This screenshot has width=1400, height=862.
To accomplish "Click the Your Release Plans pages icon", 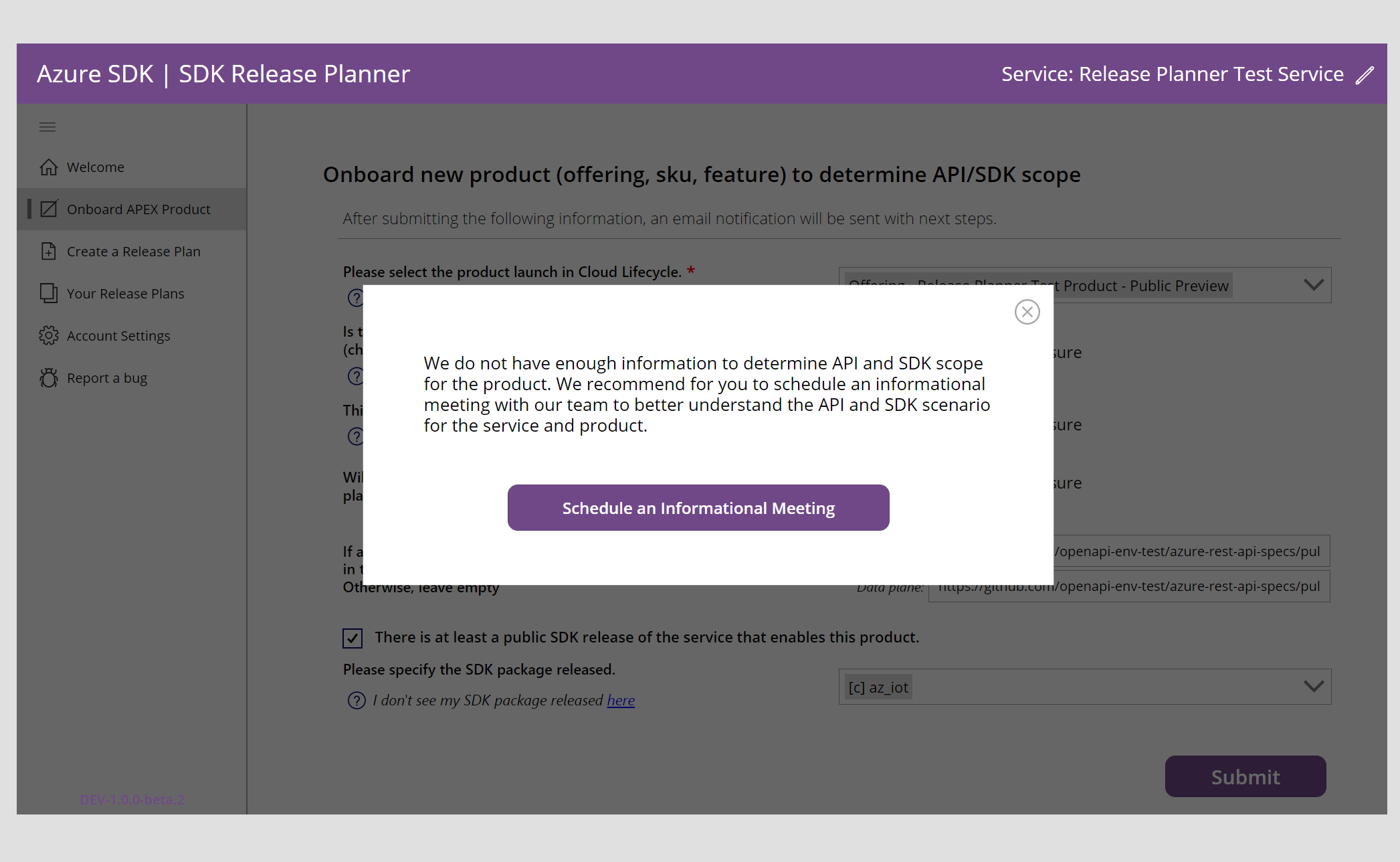I will click(49, 293).
